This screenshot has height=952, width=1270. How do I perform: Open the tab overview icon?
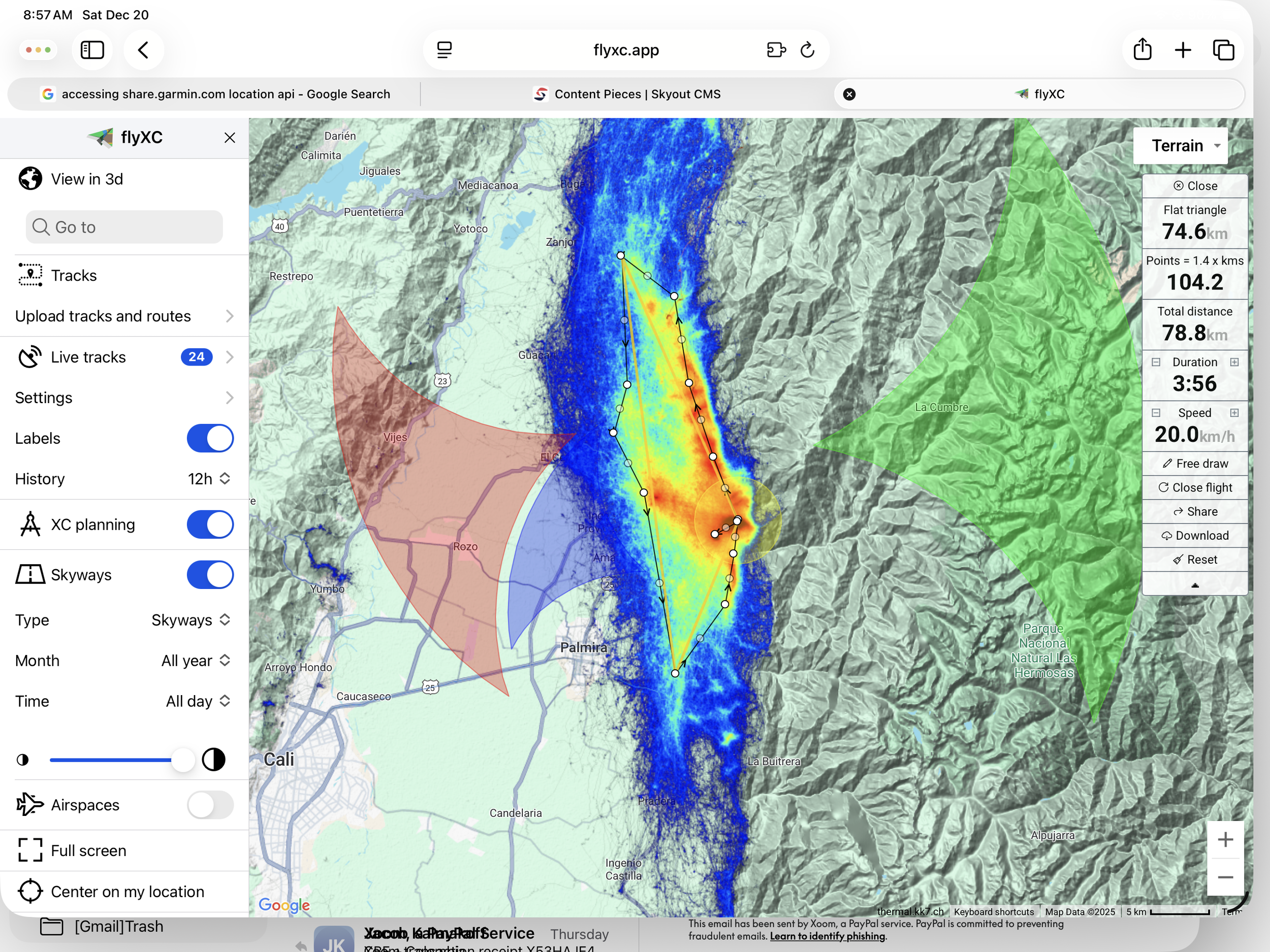pos(1223,50)
